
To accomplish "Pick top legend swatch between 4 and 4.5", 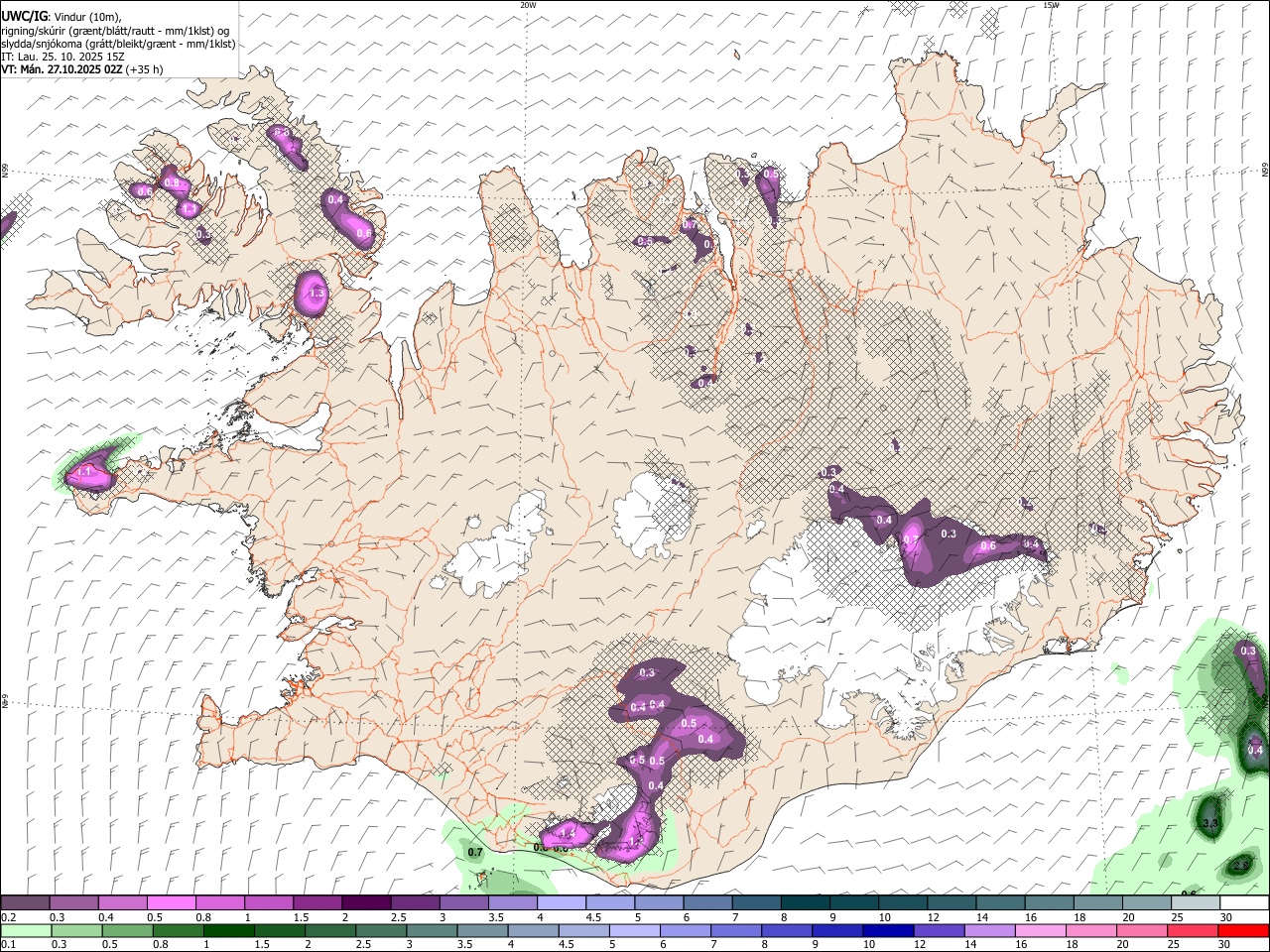I will [562, 902].
